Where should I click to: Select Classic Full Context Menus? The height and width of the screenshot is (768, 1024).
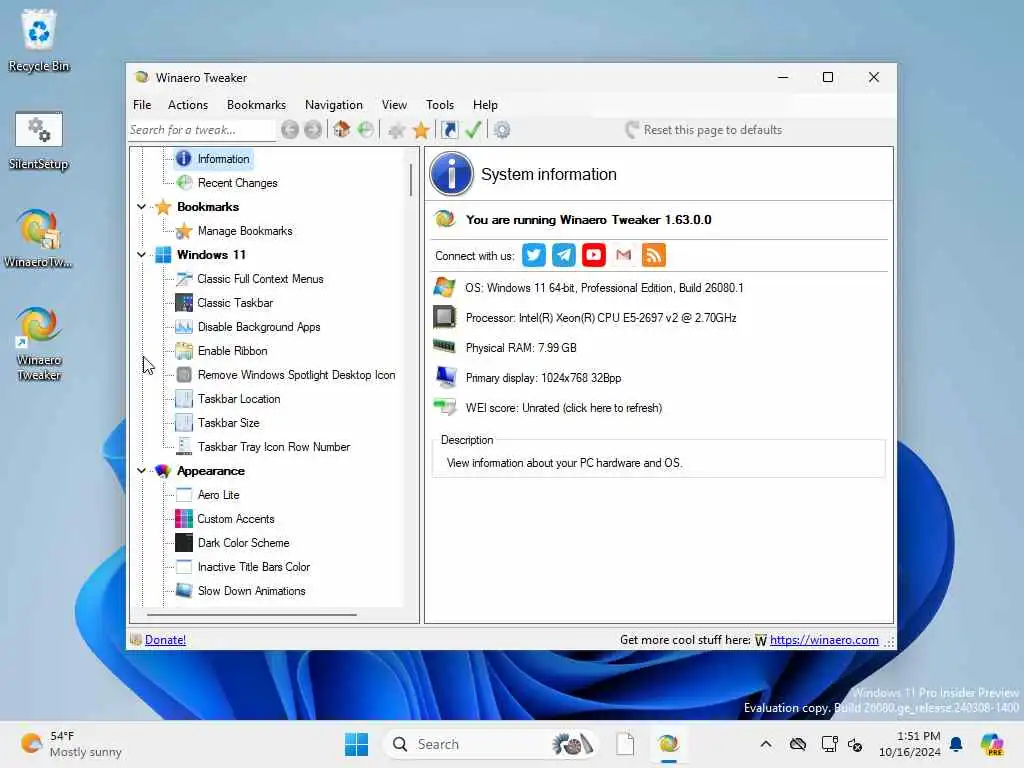point(260,279)
